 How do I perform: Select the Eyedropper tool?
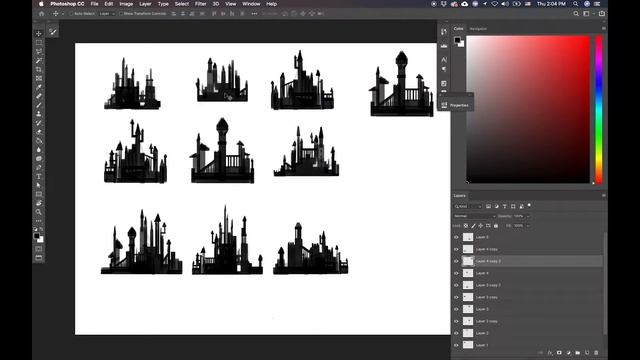click(x=39, y=87)
